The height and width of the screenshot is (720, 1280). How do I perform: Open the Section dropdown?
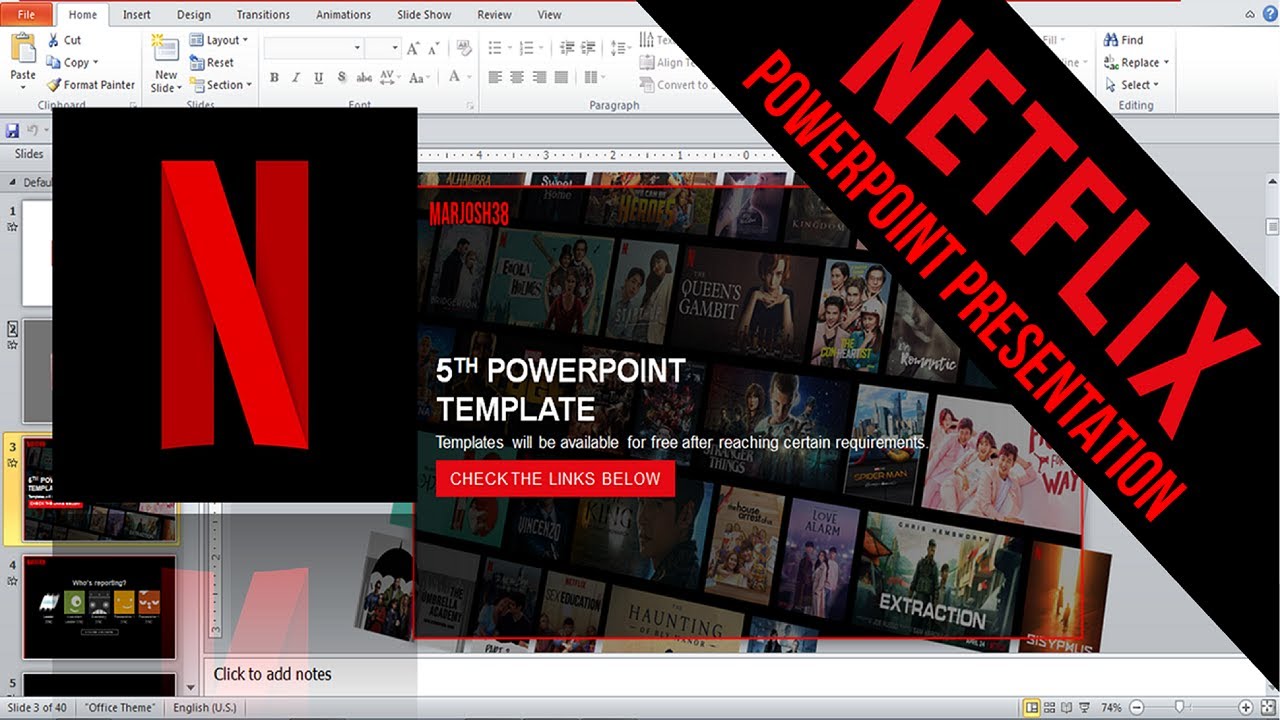(221, 85)
